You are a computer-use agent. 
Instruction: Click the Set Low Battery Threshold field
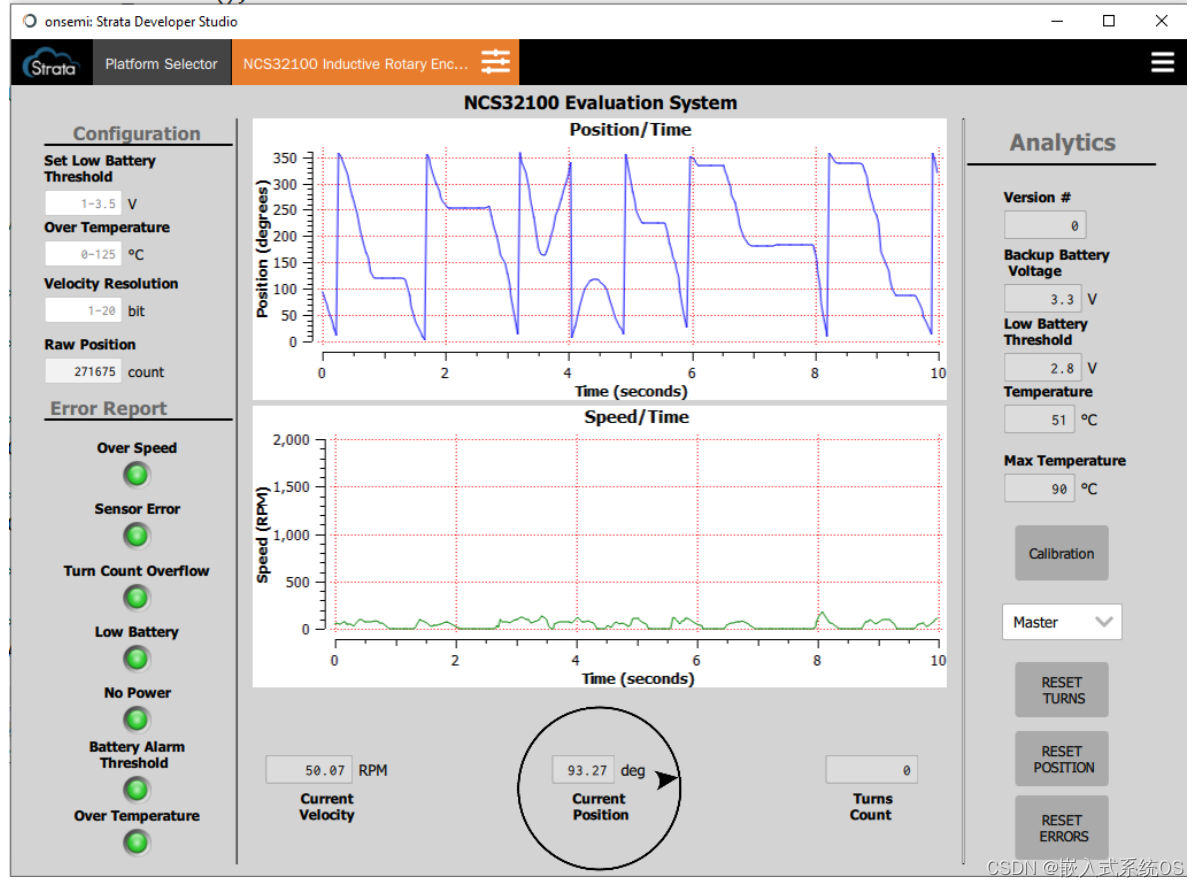pos(83,204)
